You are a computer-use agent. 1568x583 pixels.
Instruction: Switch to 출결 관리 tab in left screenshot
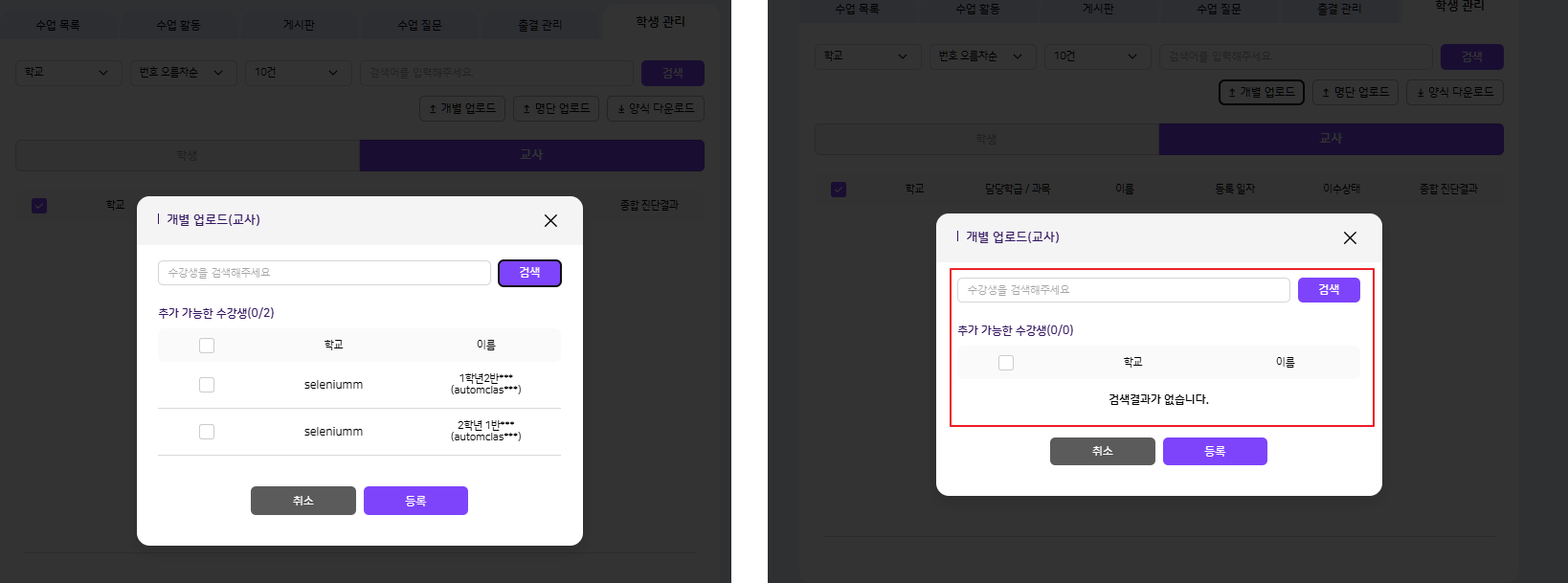click(x=540, y=25)
